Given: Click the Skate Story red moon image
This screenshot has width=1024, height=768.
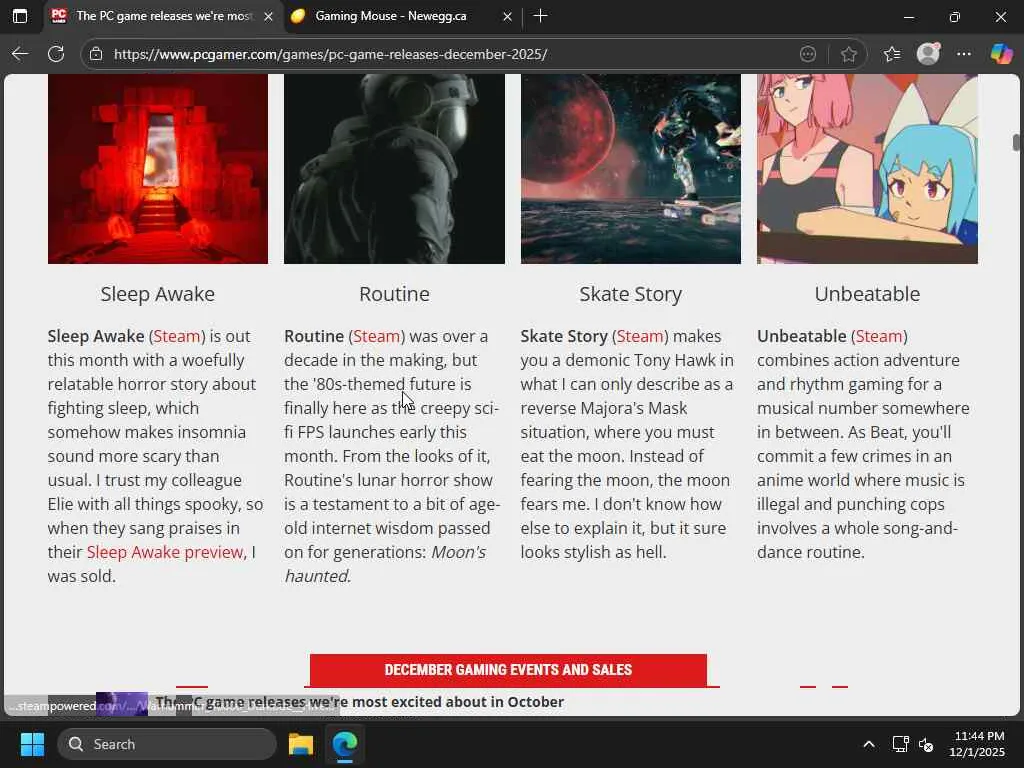Looking at the screenshot, I should 631,168.
